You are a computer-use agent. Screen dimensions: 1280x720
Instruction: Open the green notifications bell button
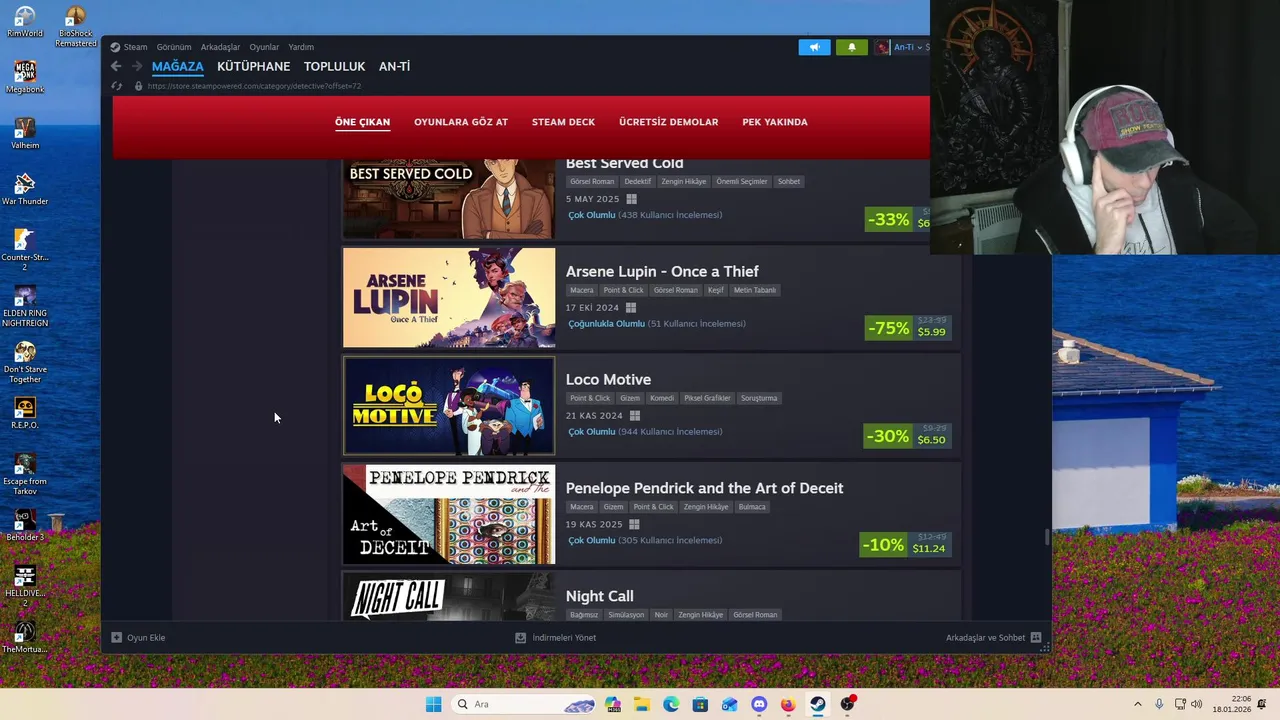click(x=852, y=47)
